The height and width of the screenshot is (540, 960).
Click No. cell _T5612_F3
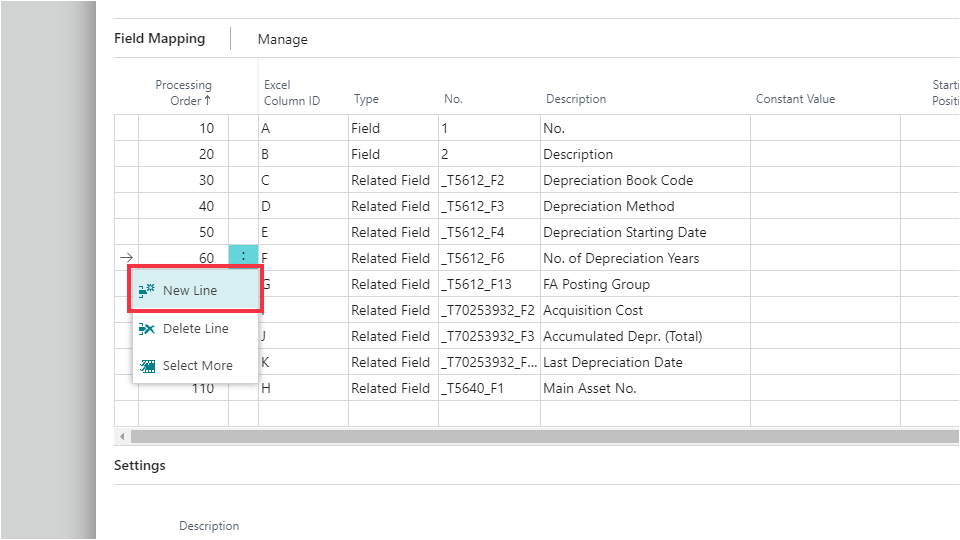pos(489,206)
